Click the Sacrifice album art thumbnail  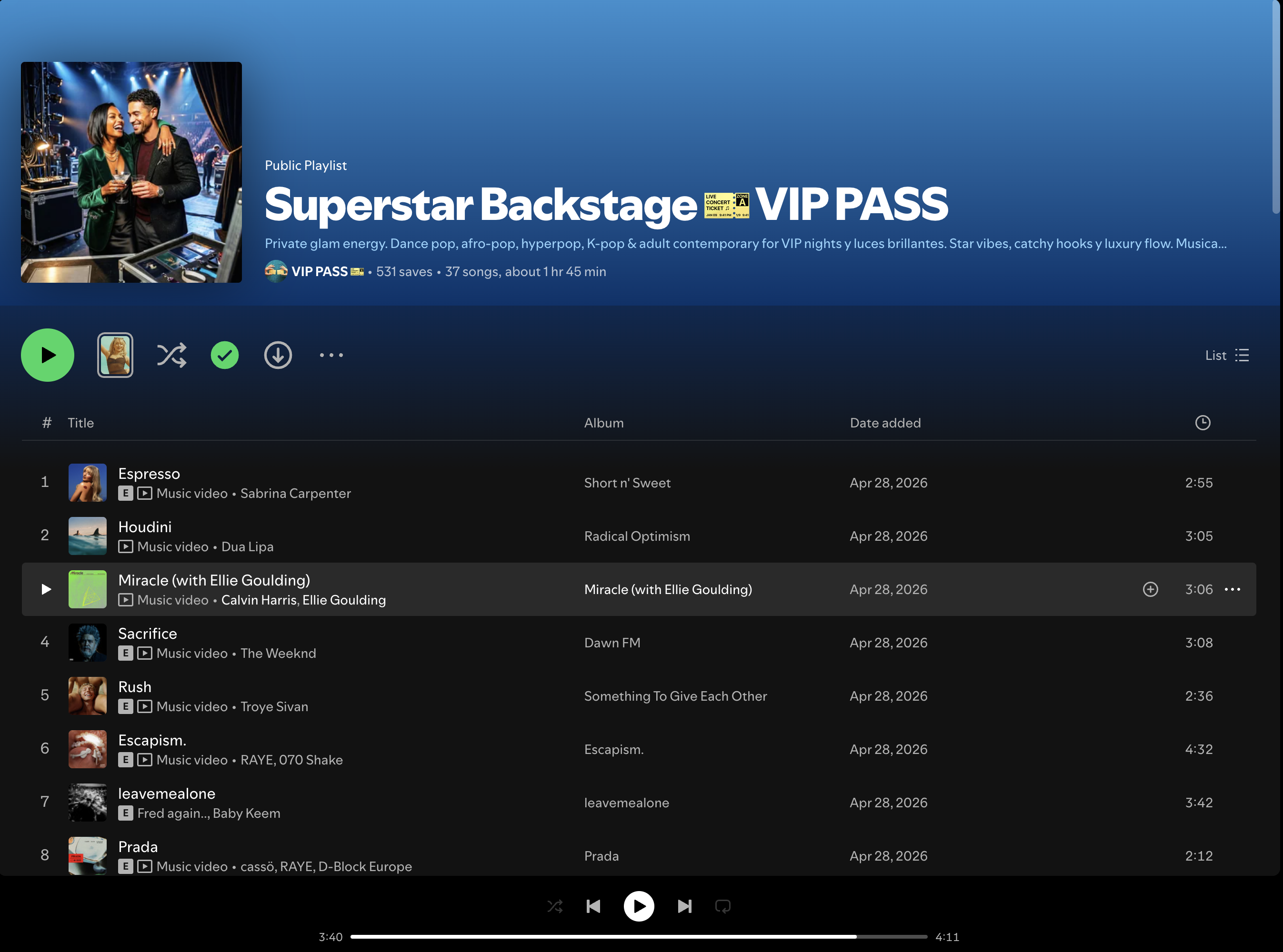88,643
